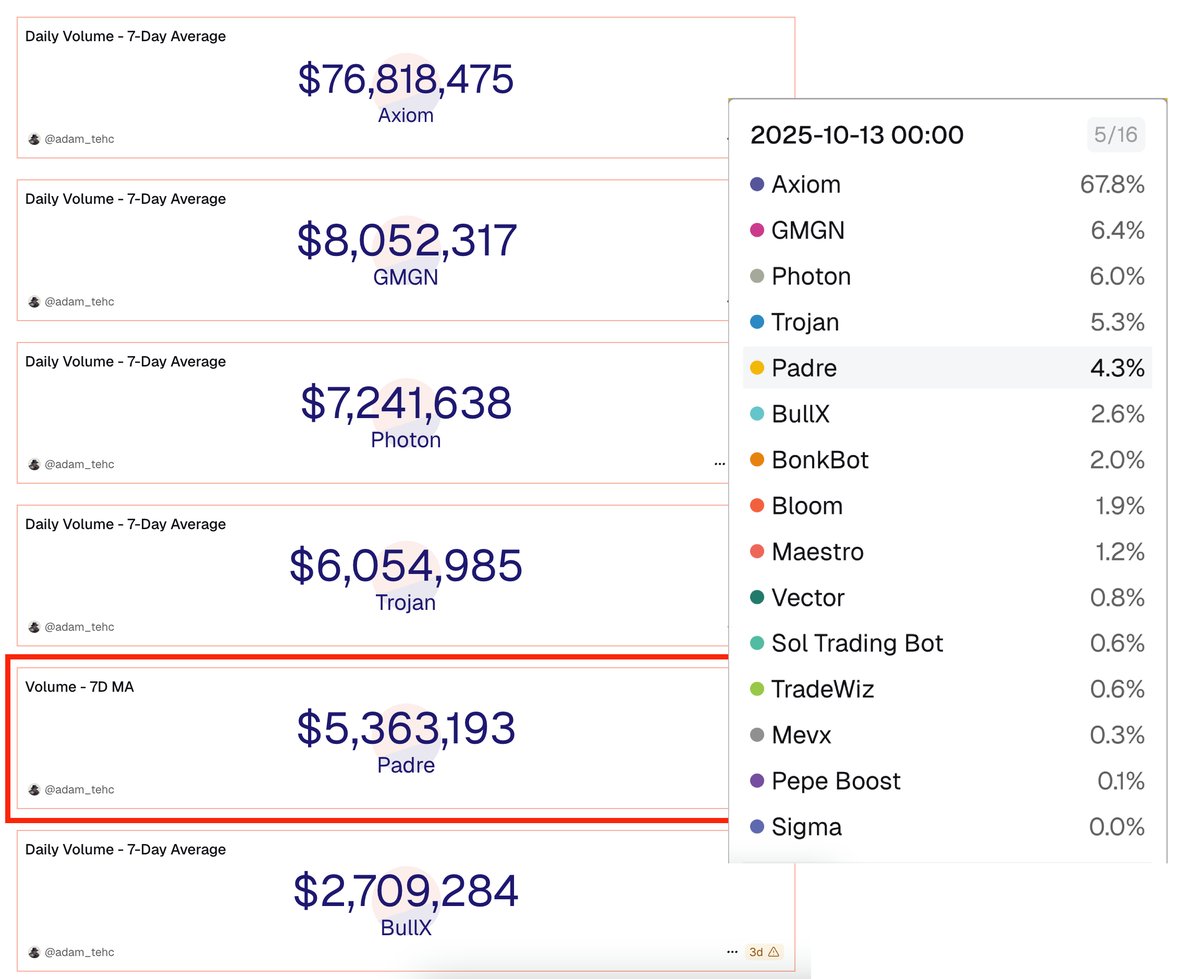Click author avatar on the Padre card
This screenshot has height=979, width=1200.
pyautogui.click(x=34, y=790)
